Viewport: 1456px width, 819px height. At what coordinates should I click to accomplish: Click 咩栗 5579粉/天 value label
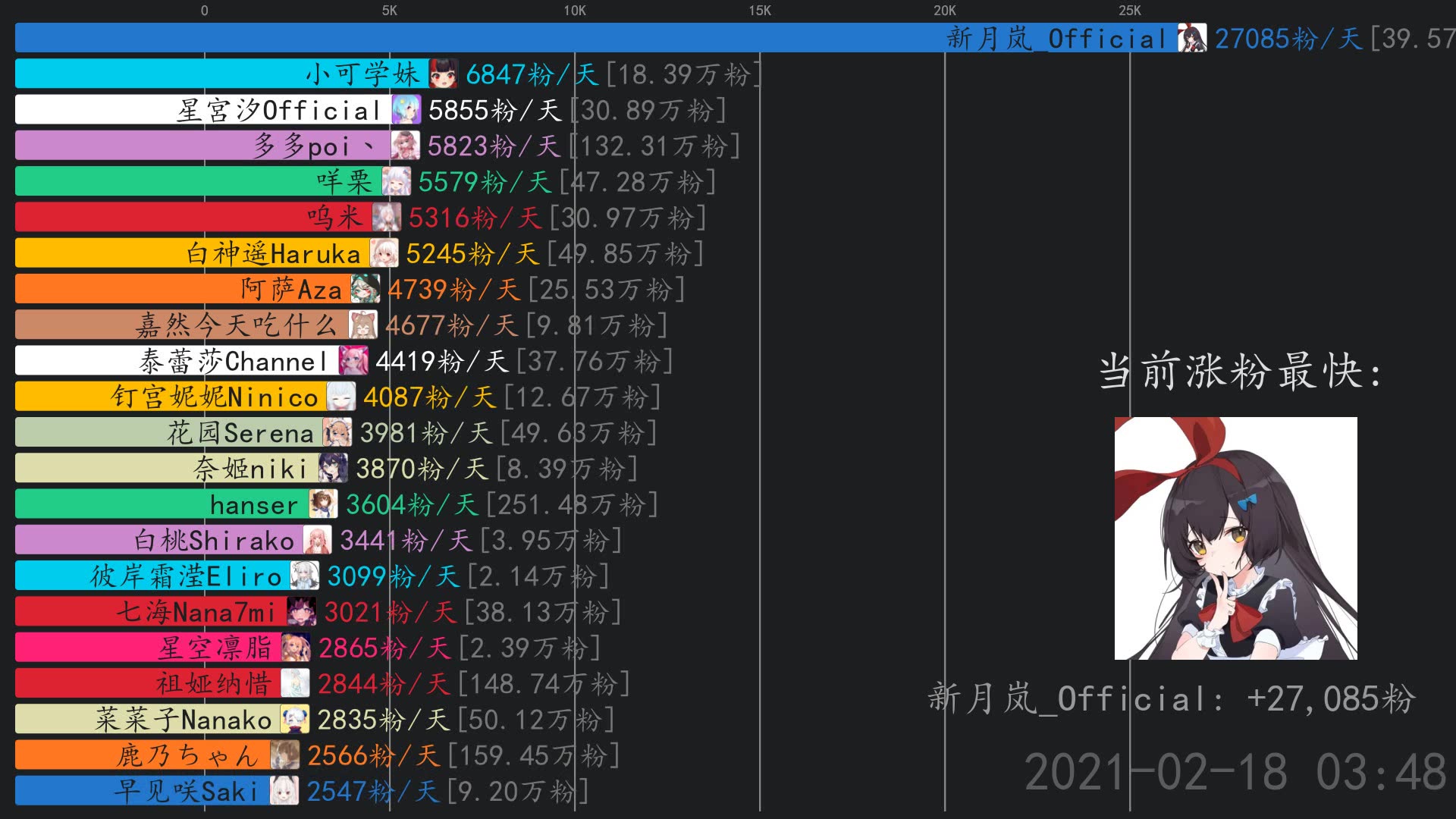pos(484,182)
